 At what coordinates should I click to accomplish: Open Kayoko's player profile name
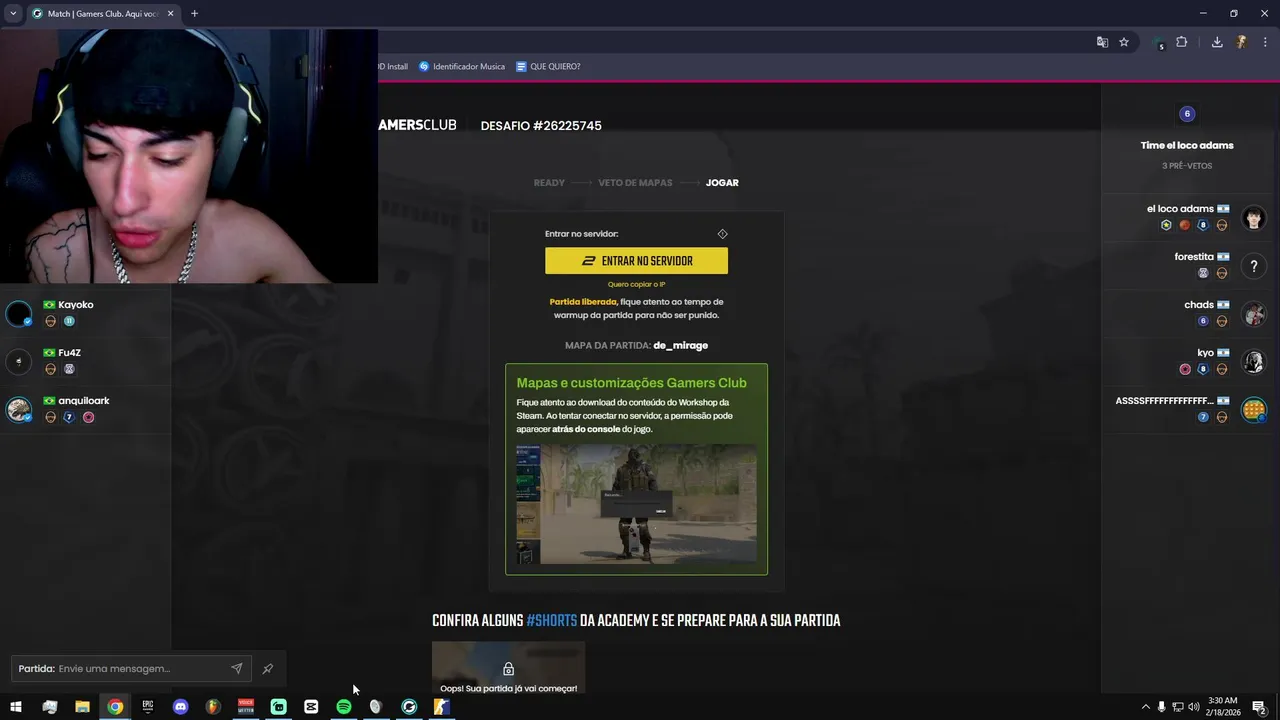pyautogui.click(x=76, y=305)
